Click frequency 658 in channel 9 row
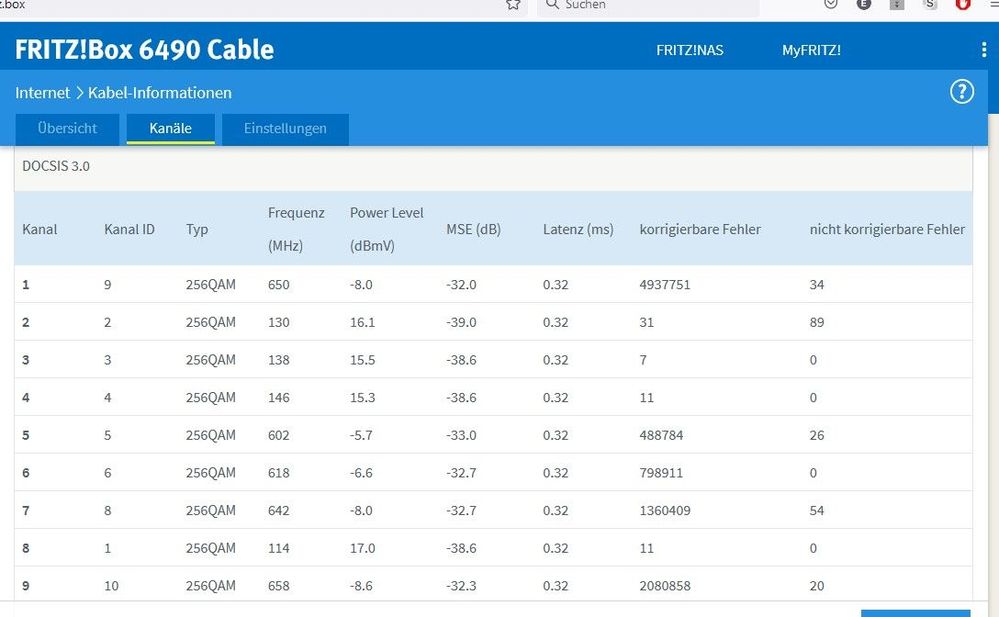Screen dimensions: 999x617 pyautogui.click(x=278, y=586)
